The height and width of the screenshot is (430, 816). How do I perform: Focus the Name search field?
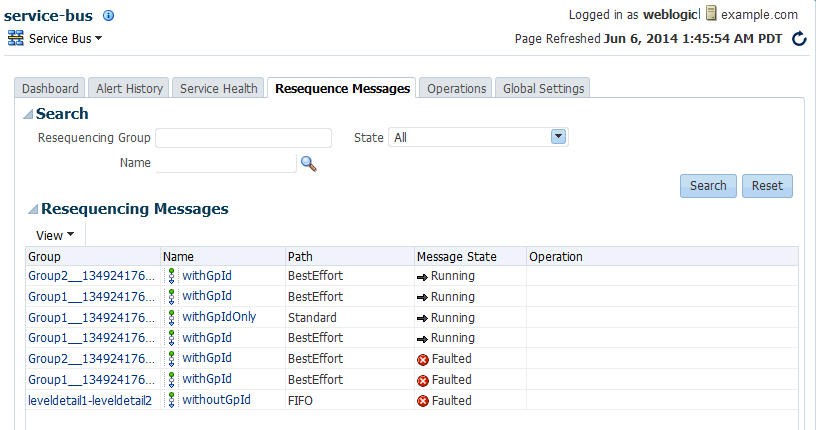pyautogui.click(x=226, y=163)
